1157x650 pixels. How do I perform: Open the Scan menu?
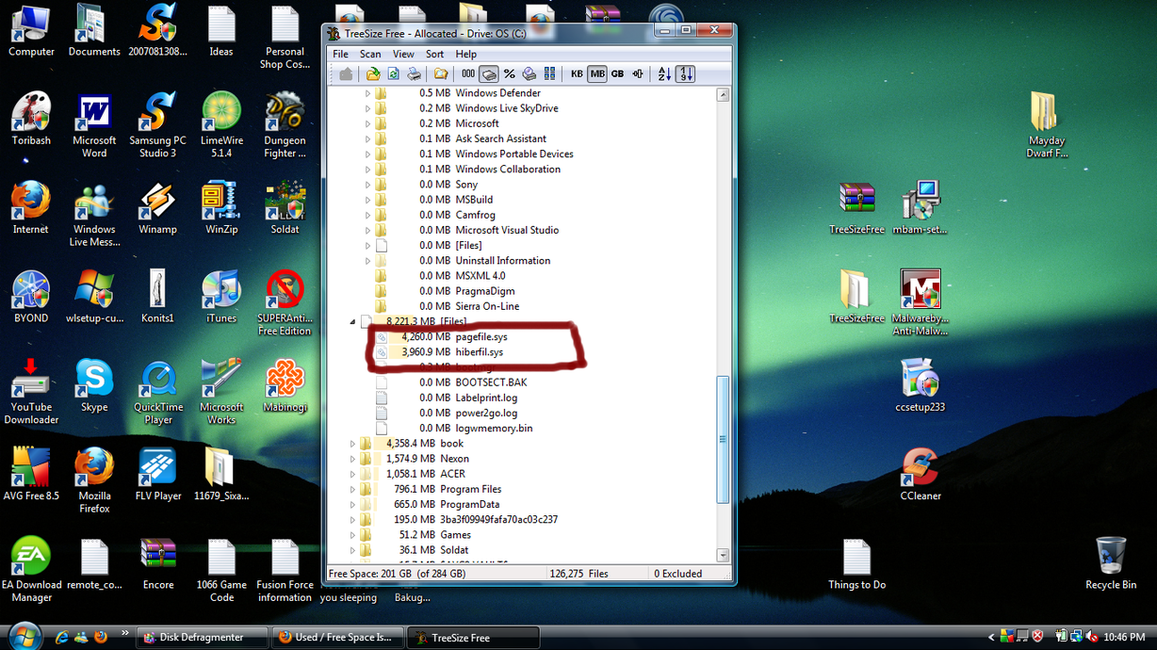pyautogui.click(x=370, y=54)
